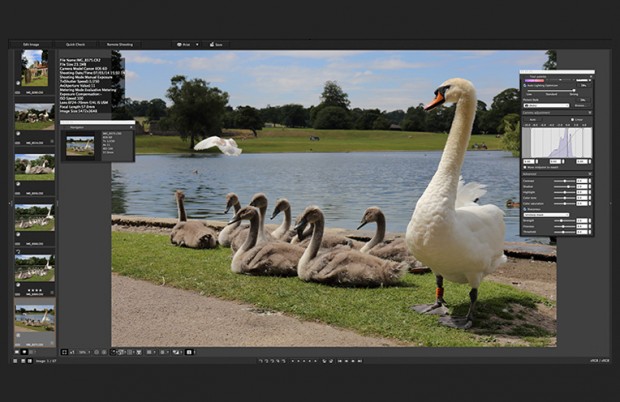The width and height of the screenshot is (620, 402).
Task: Enable the Linear checkbox in Gamma adjustment
Action: click(573, 119)
